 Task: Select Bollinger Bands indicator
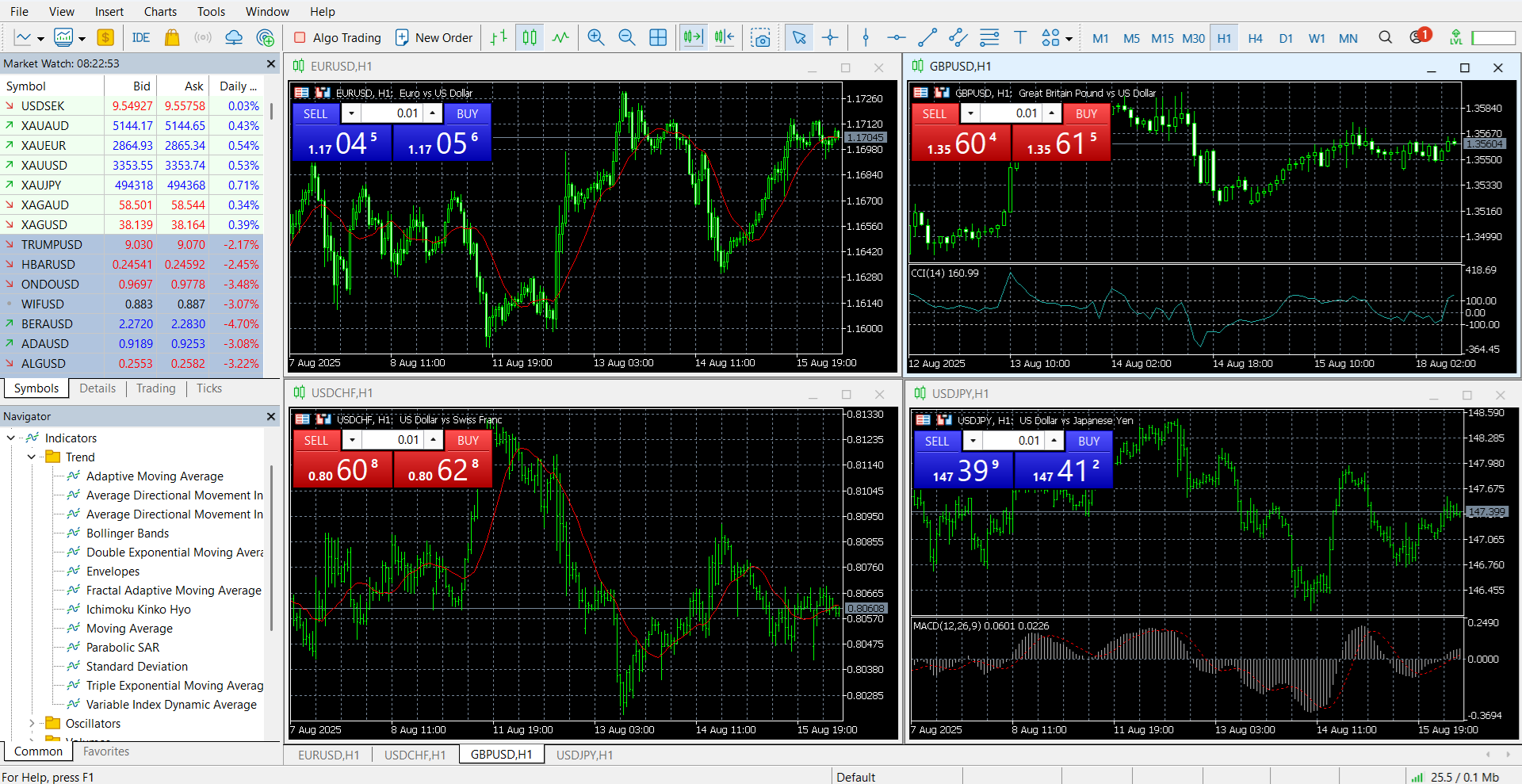[x=127, y=533]
